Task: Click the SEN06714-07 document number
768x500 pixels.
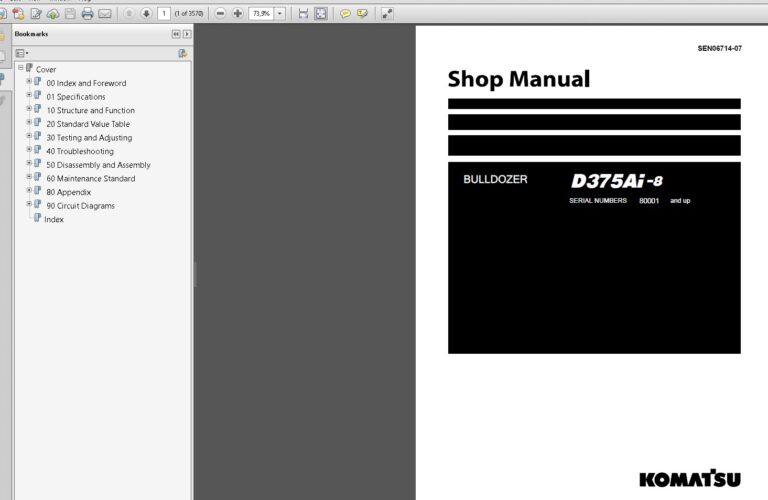Action: point(720,48)
